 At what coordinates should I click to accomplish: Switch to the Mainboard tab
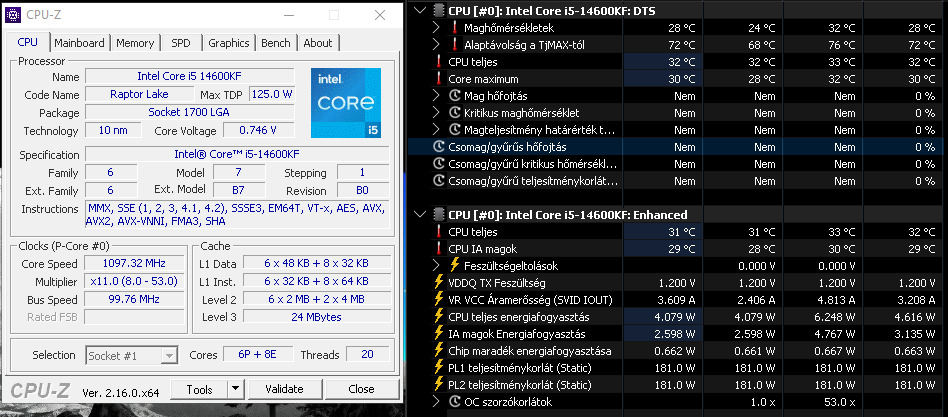coord(79,43)
